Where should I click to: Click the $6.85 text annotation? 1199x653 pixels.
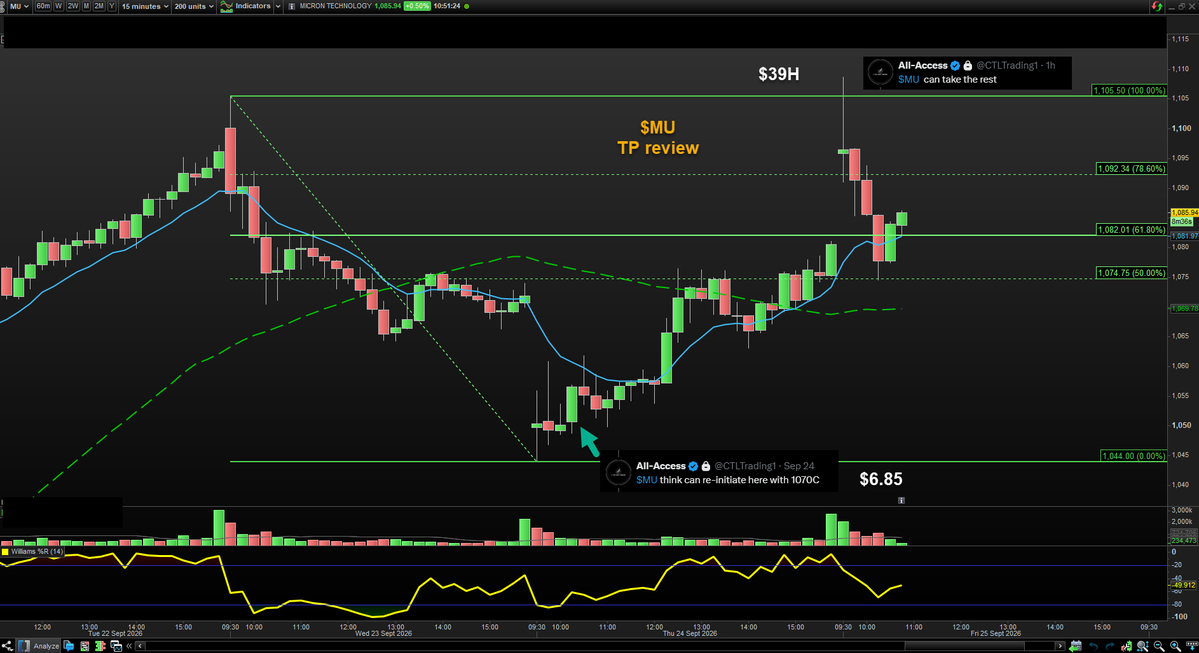point(881,479)
